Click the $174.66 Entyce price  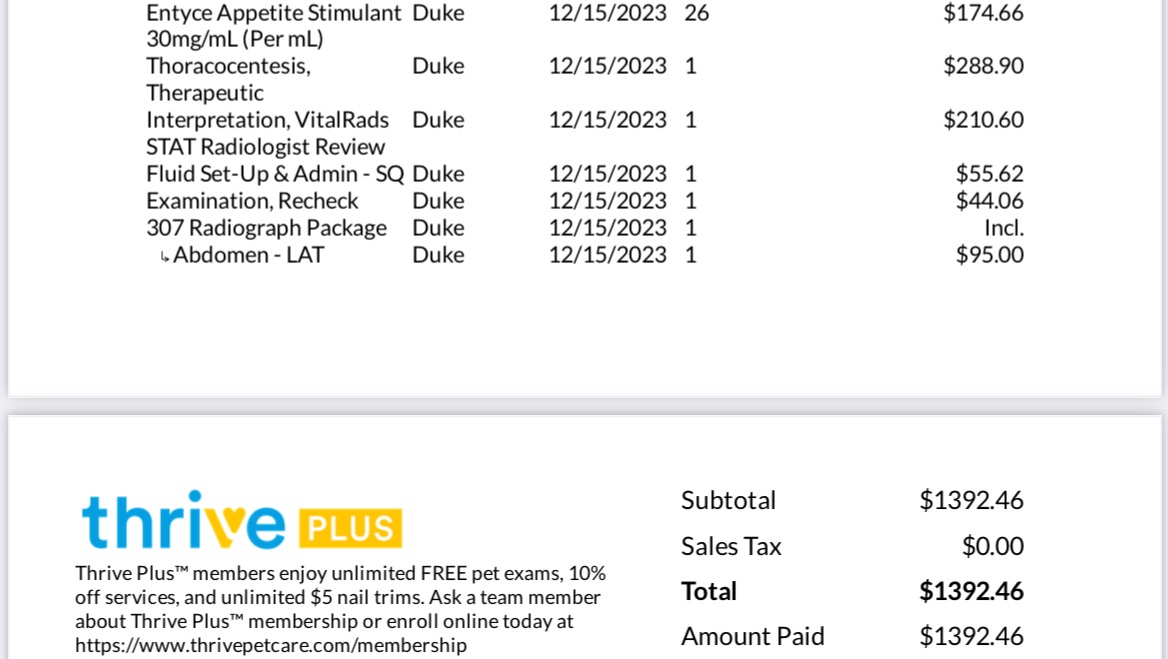[x=983, y=13]
